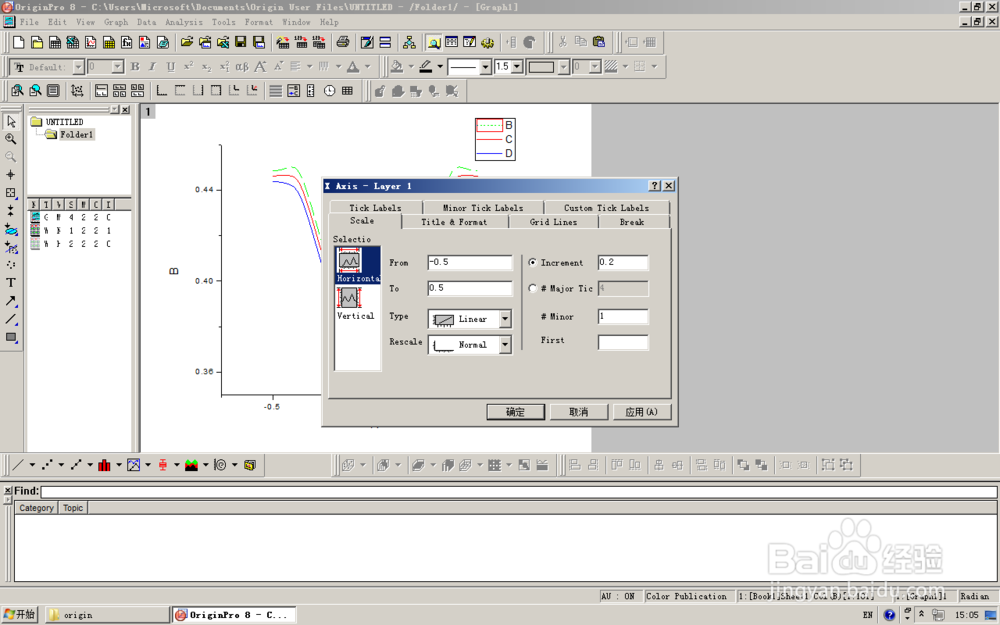1000x625 pixels.
Task: Click the Save Project disk icon
Action: [240, 43]
